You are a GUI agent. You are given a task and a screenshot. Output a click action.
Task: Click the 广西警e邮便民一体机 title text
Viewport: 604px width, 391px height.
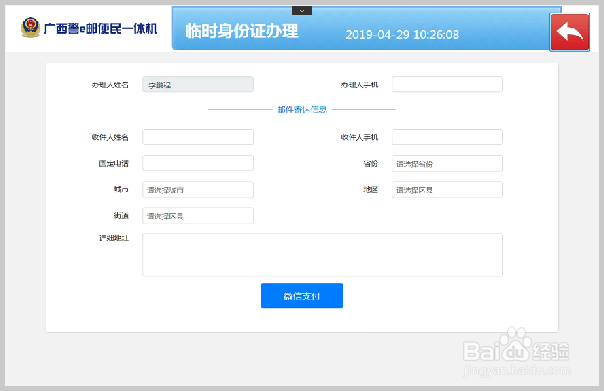point(100,28)
